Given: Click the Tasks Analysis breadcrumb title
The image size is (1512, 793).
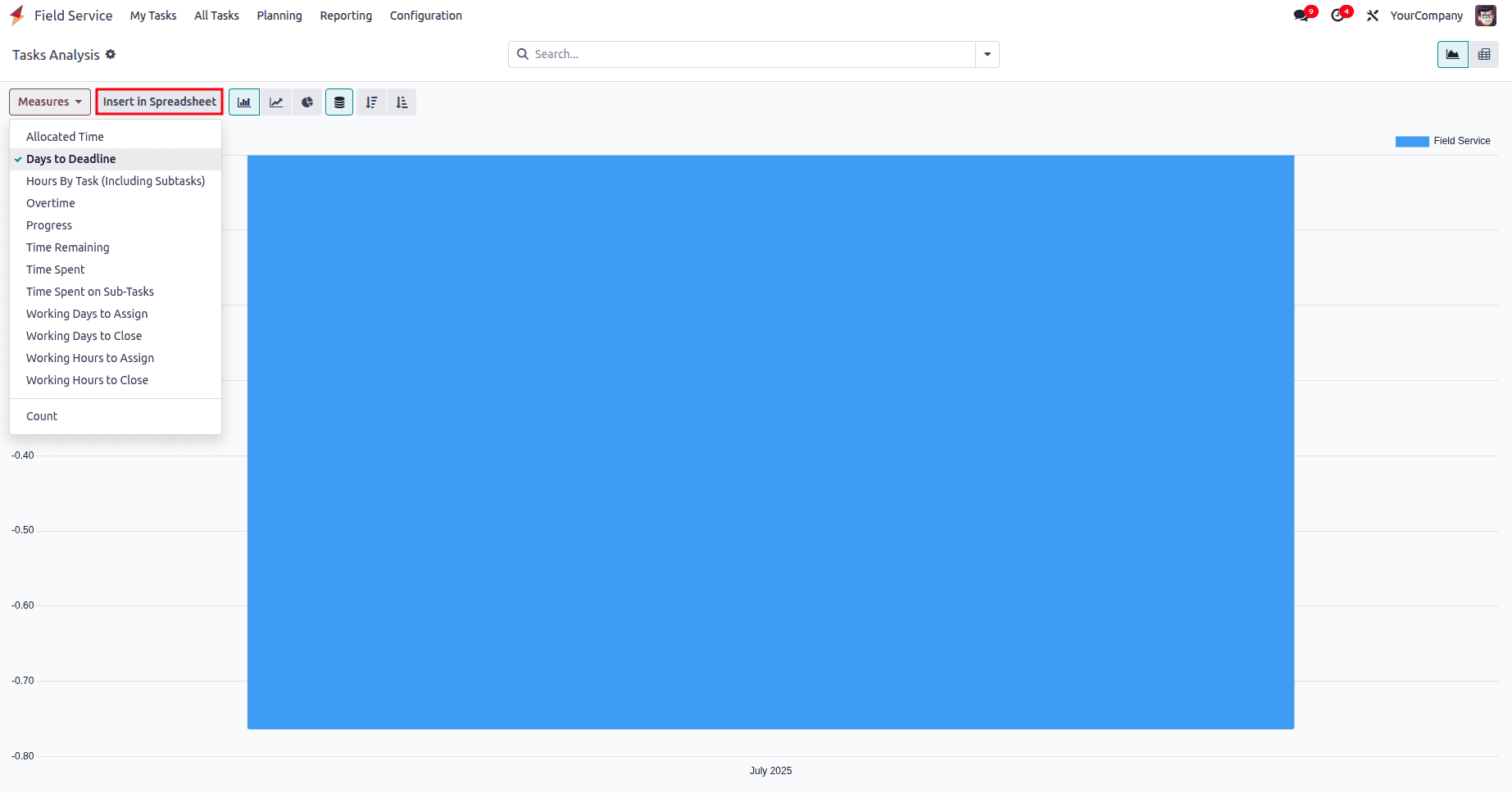Looking at the screenshot, I should tap(56, 55).
